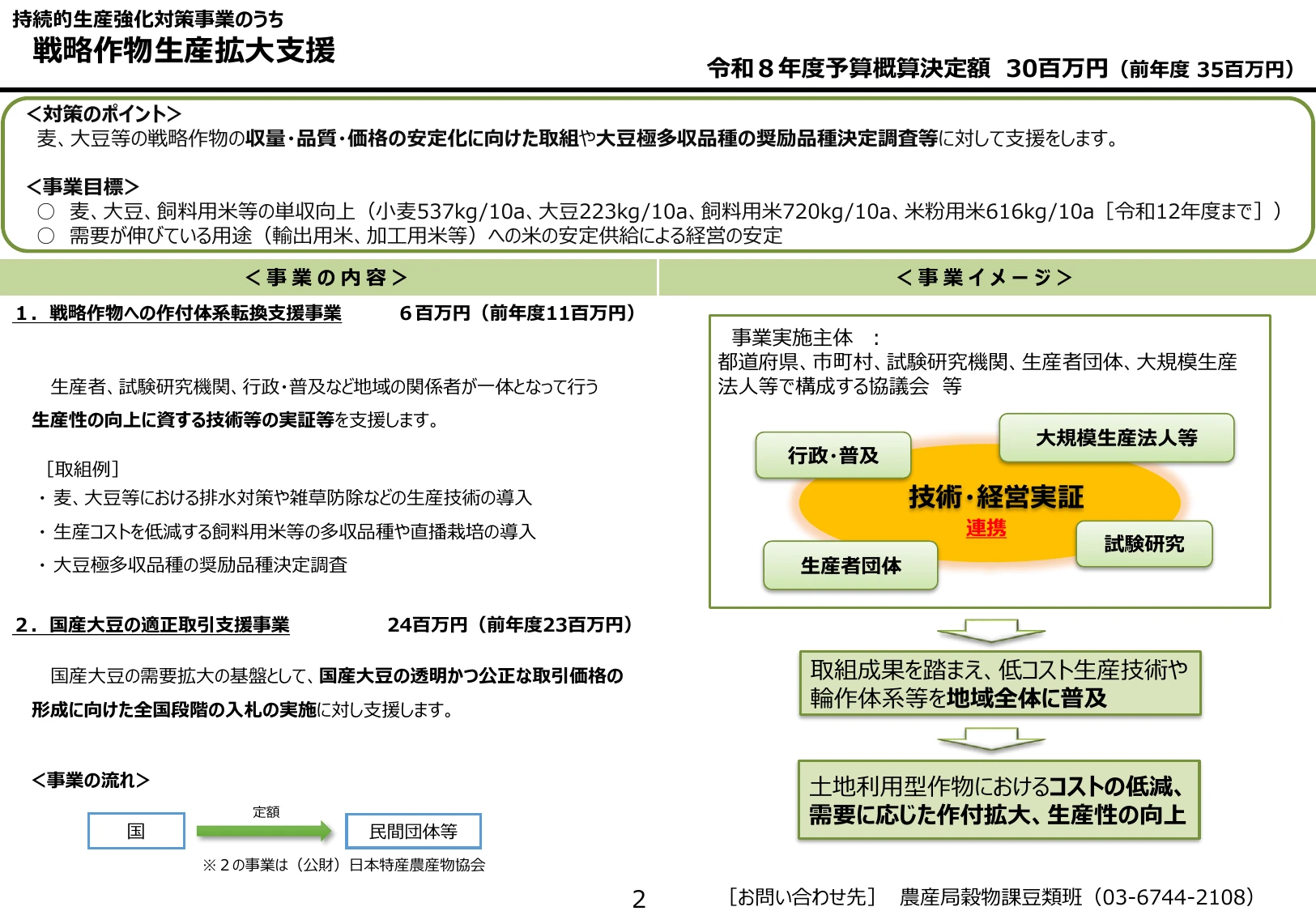1316x911 pixels.
Task: Click the title 戦略作物生産拡大支援
Action: (x=184, y=50)
